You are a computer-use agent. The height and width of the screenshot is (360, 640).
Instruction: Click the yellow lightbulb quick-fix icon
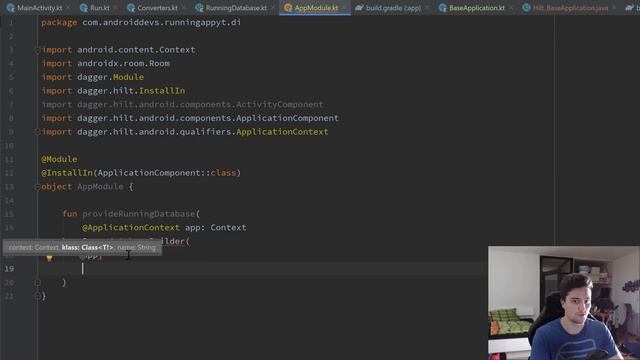49,258
